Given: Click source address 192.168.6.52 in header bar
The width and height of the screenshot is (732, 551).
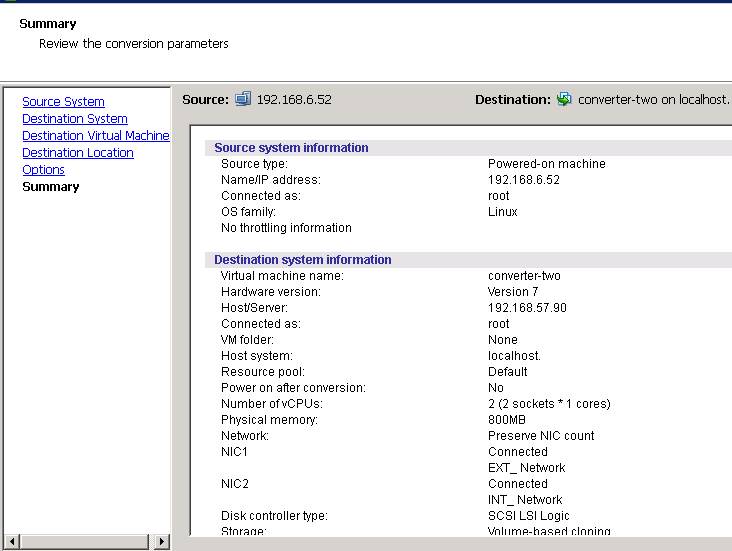Looking at the screenshot, I should coord(294,100).
